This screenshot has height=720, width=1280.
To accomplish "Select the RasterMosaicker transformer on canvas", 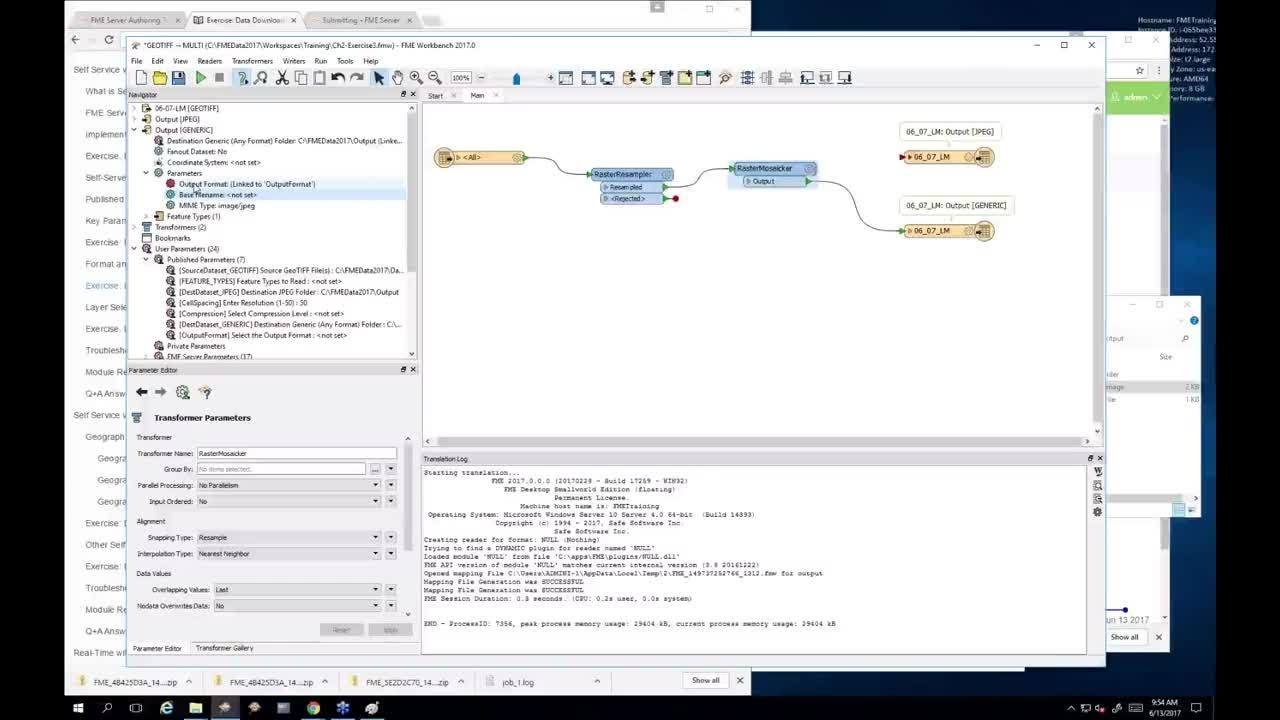I will pyautogui.click(x=775, y=169).
